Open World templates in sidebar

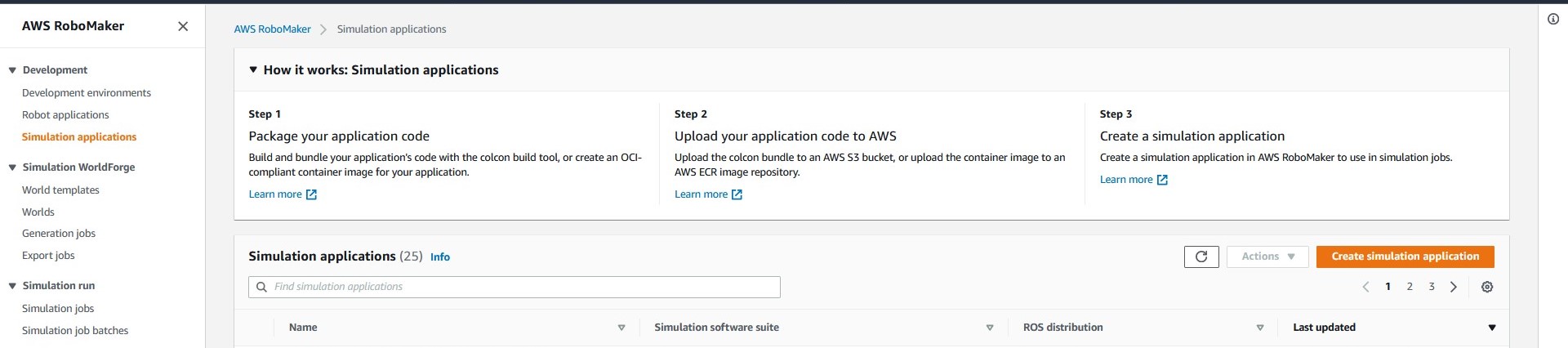[x=60, y=190]
